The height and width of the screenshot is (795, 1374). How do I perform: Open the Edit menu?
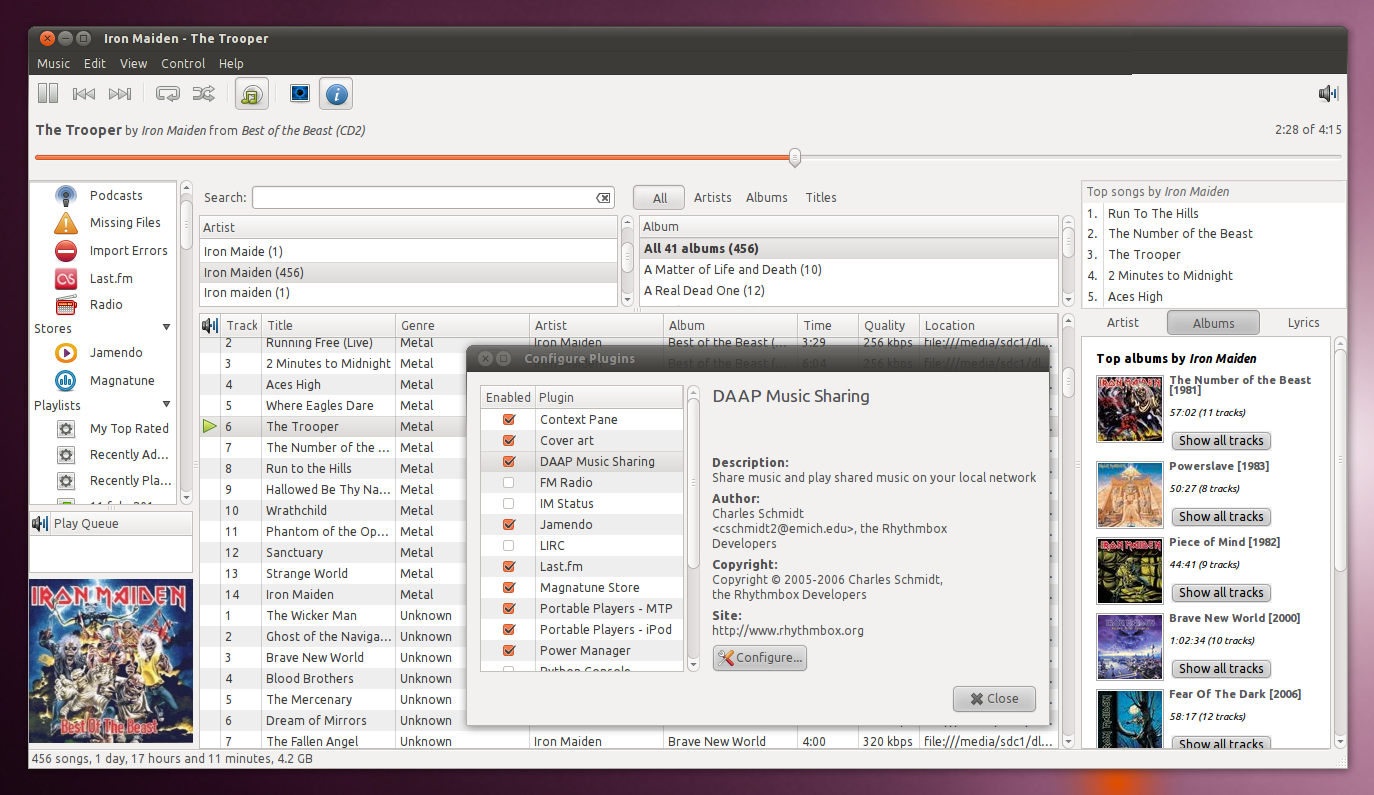coord(95,63)
